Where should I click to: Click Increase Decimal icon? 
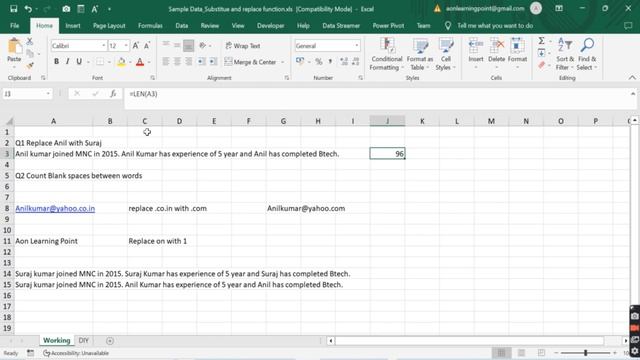344,62
